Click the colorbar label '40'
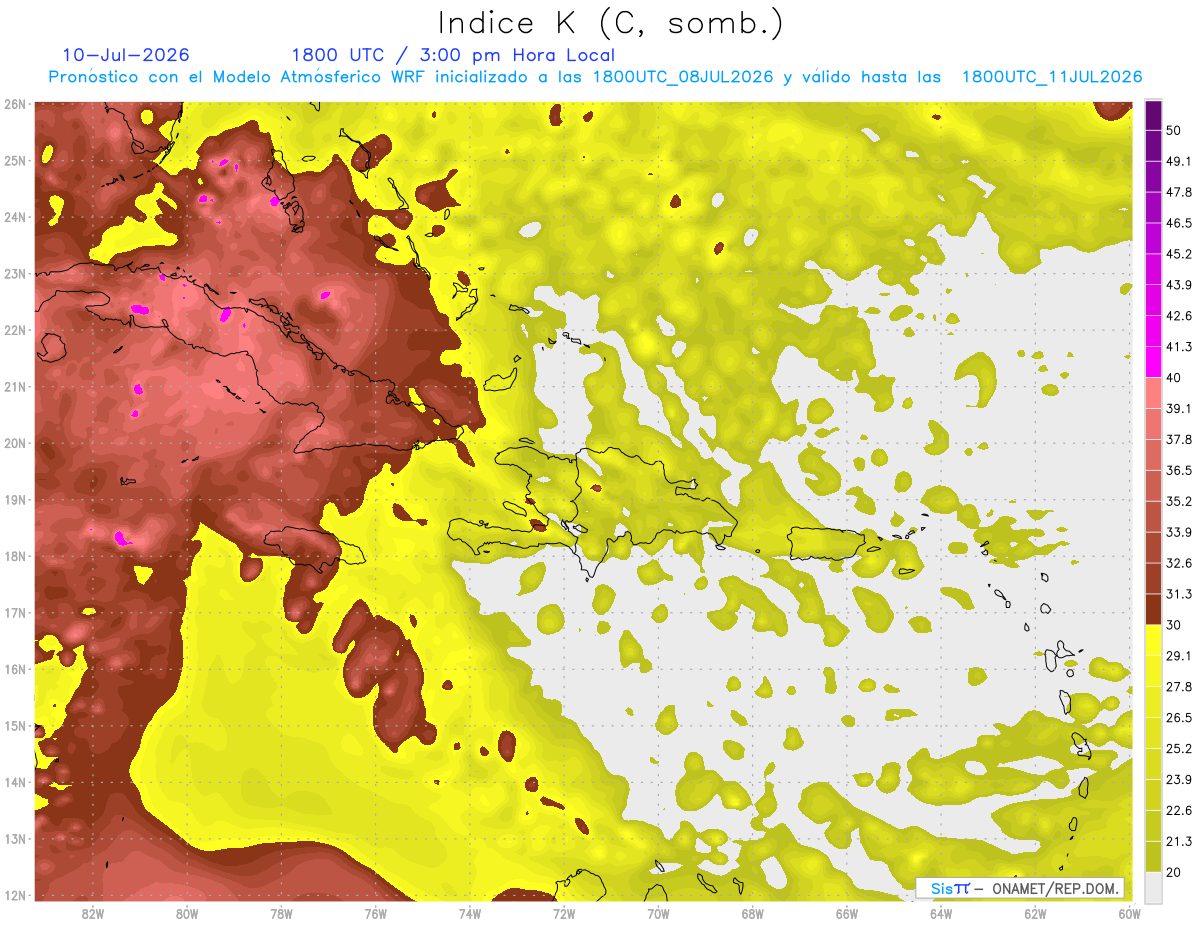Screen dimensions: 1200x927 [x=1174, y=378]
